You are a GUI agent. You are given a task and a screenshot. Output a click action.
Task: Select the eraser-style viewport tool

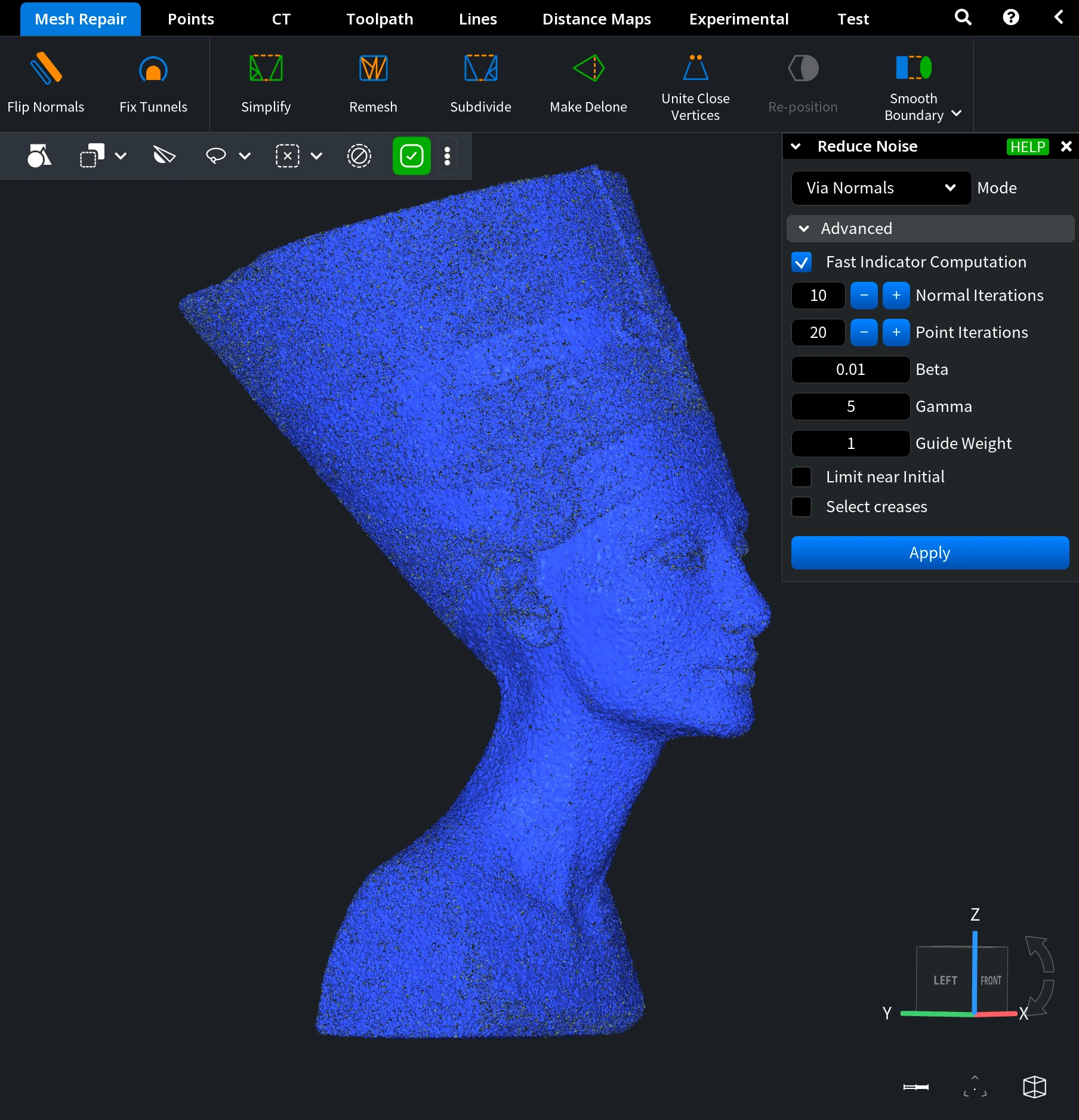164,156
